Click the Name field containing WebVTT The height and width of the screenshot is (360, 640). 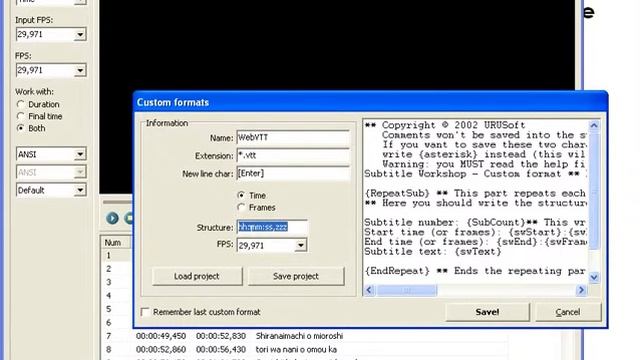coord(293,138)
